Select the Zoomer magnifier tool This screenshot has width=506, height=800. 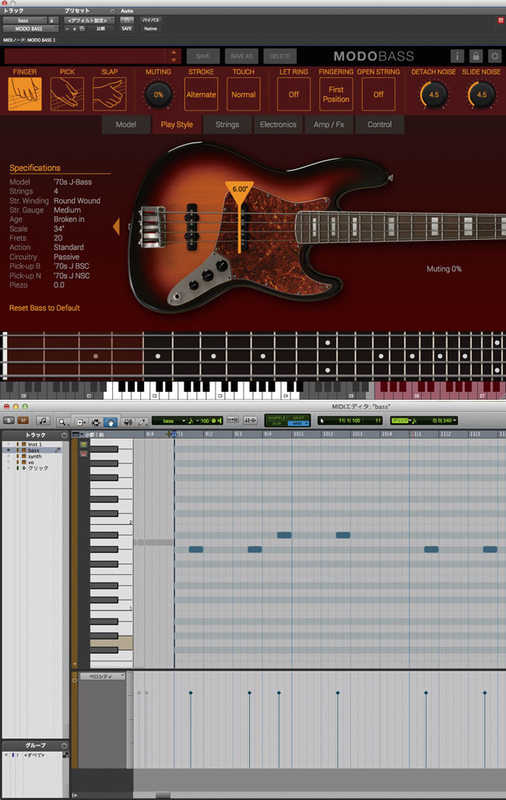click(63, 422)
